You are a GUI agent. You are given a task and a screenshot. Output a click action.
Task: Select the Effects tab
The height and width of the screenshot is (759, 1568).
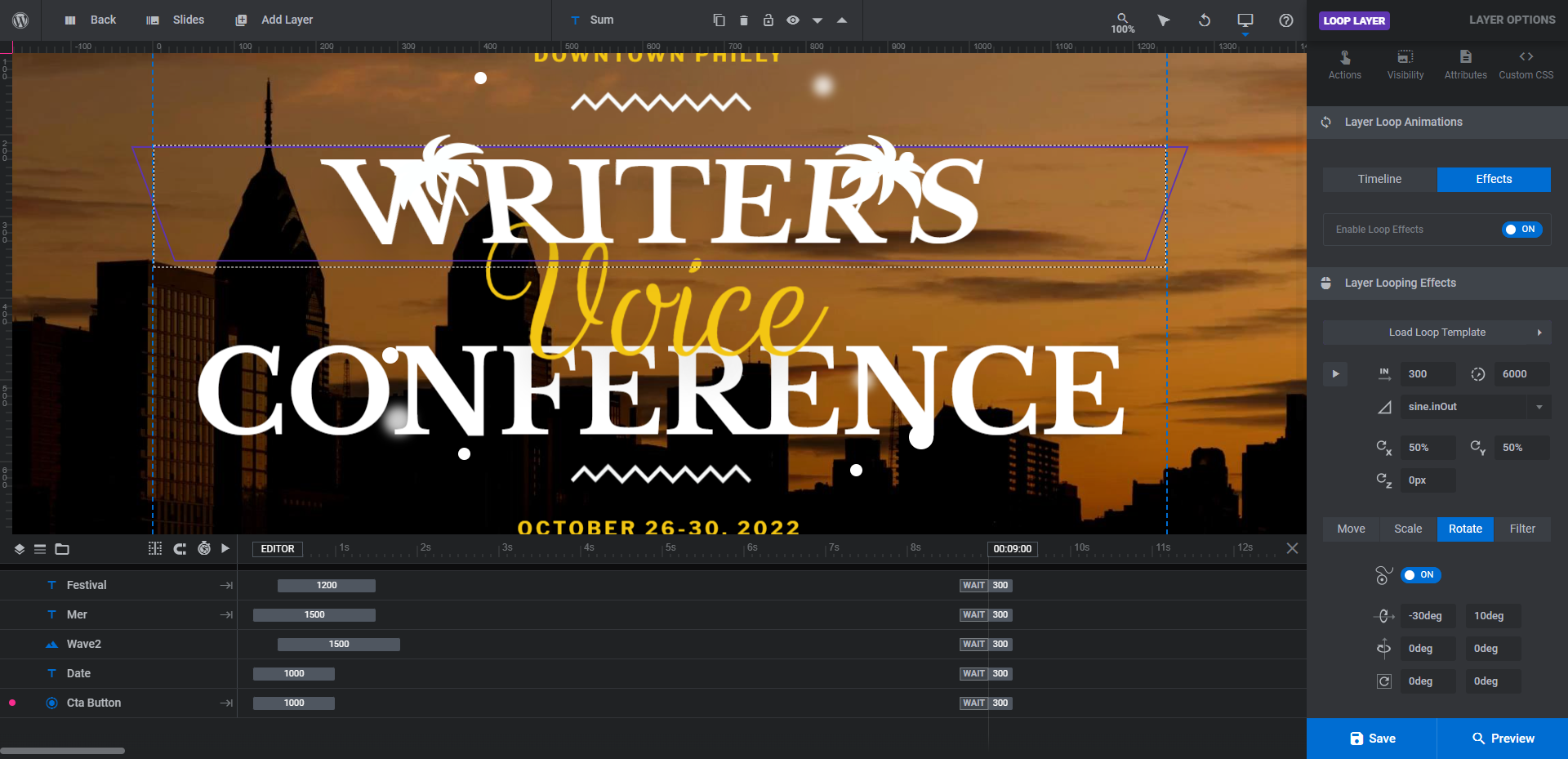[1494, 179]
